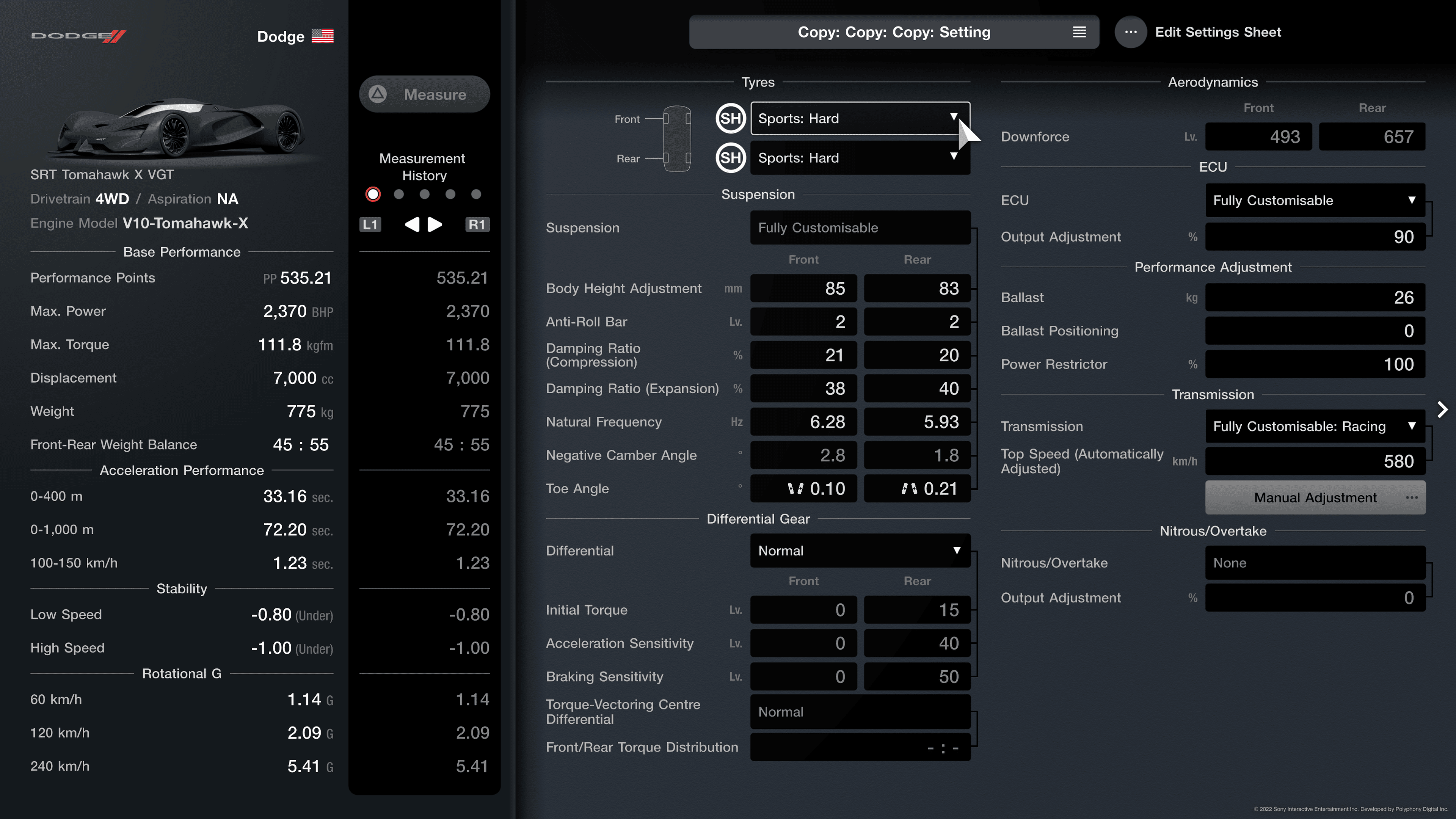Screen dimensions: 1456x819
Task: Click the R1 history shortcut icon
Action: pos(477,224)
